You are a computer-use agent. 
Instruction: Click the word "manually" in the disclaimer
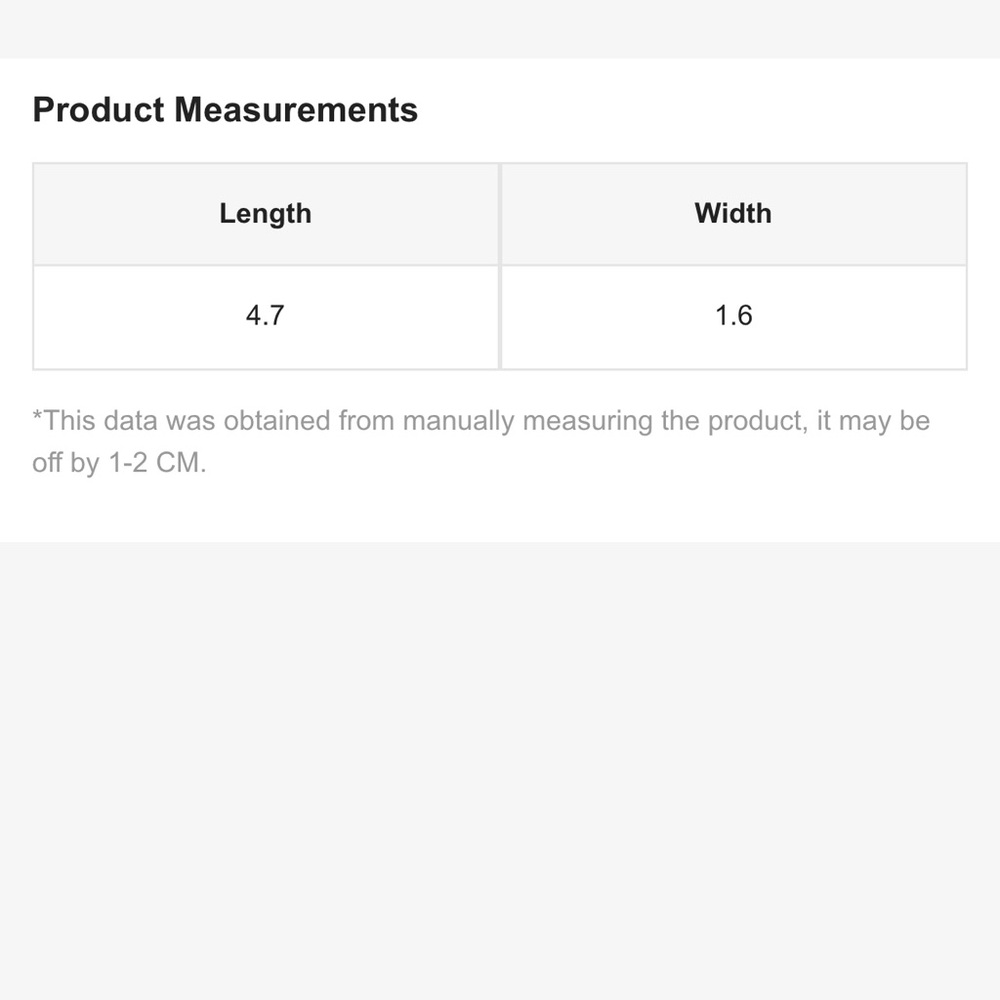click(458, 422)
